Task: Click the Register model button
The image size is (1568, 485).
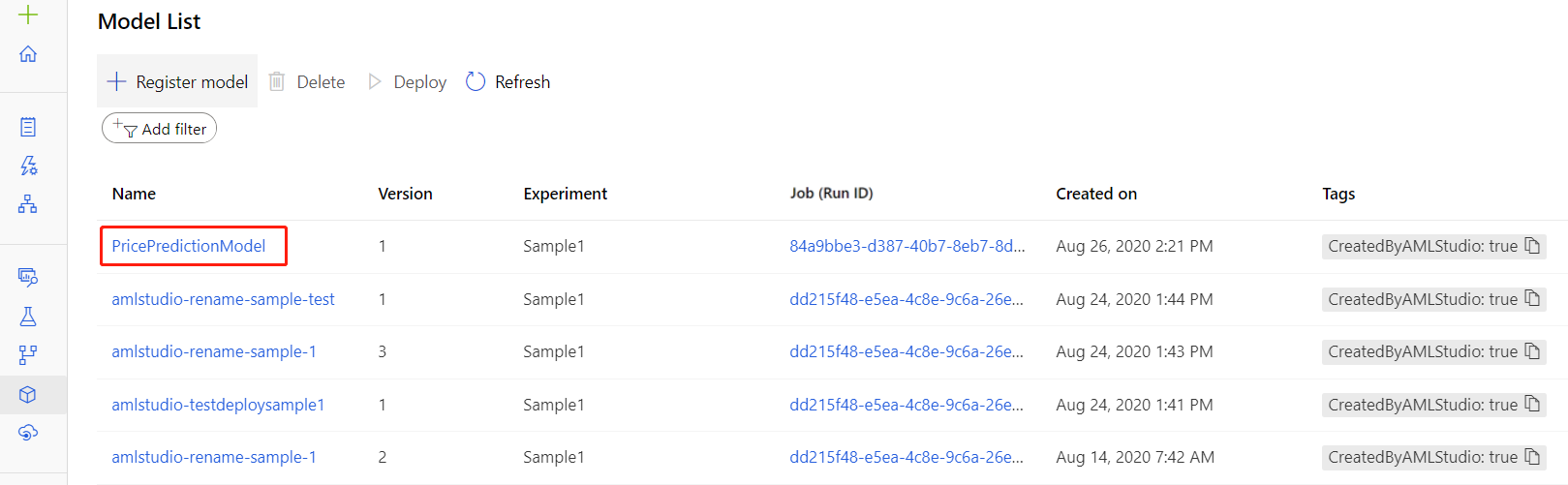Action: click(x=177, y=82)
